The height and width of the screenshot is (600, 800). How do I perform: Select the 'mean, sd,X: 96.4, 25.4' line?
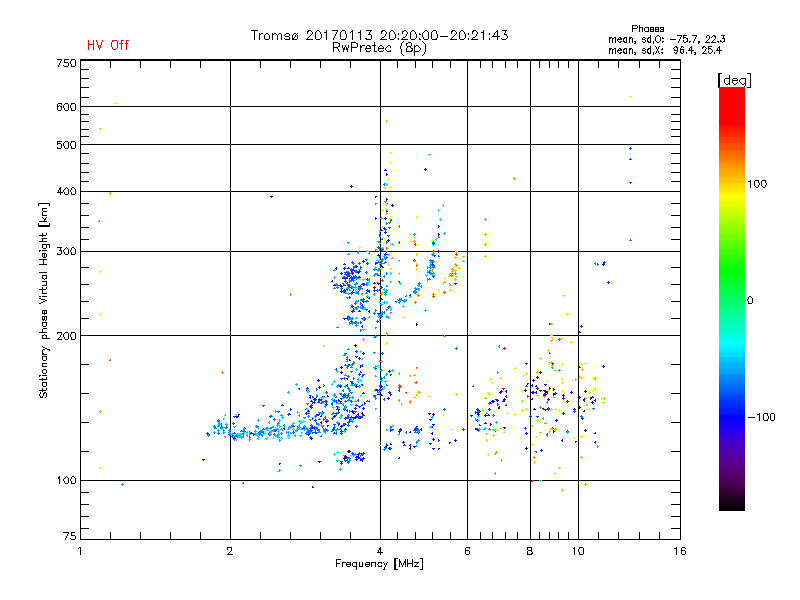click(664, 50)
